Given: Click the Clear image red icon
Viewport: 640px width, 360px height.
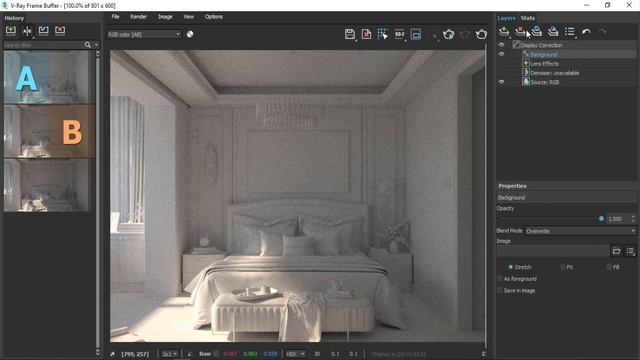Looking at the screenshot, I should click(367, 34).
